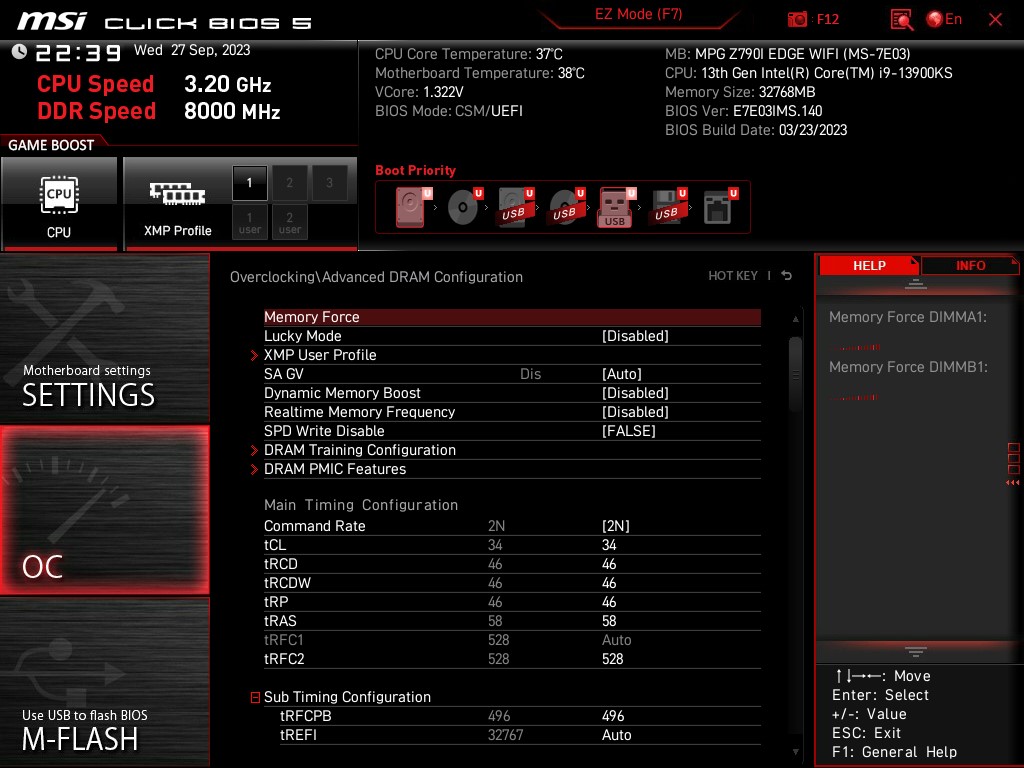
Task: Switch to EZ Mode (F7)
Action: pos(638,14)
